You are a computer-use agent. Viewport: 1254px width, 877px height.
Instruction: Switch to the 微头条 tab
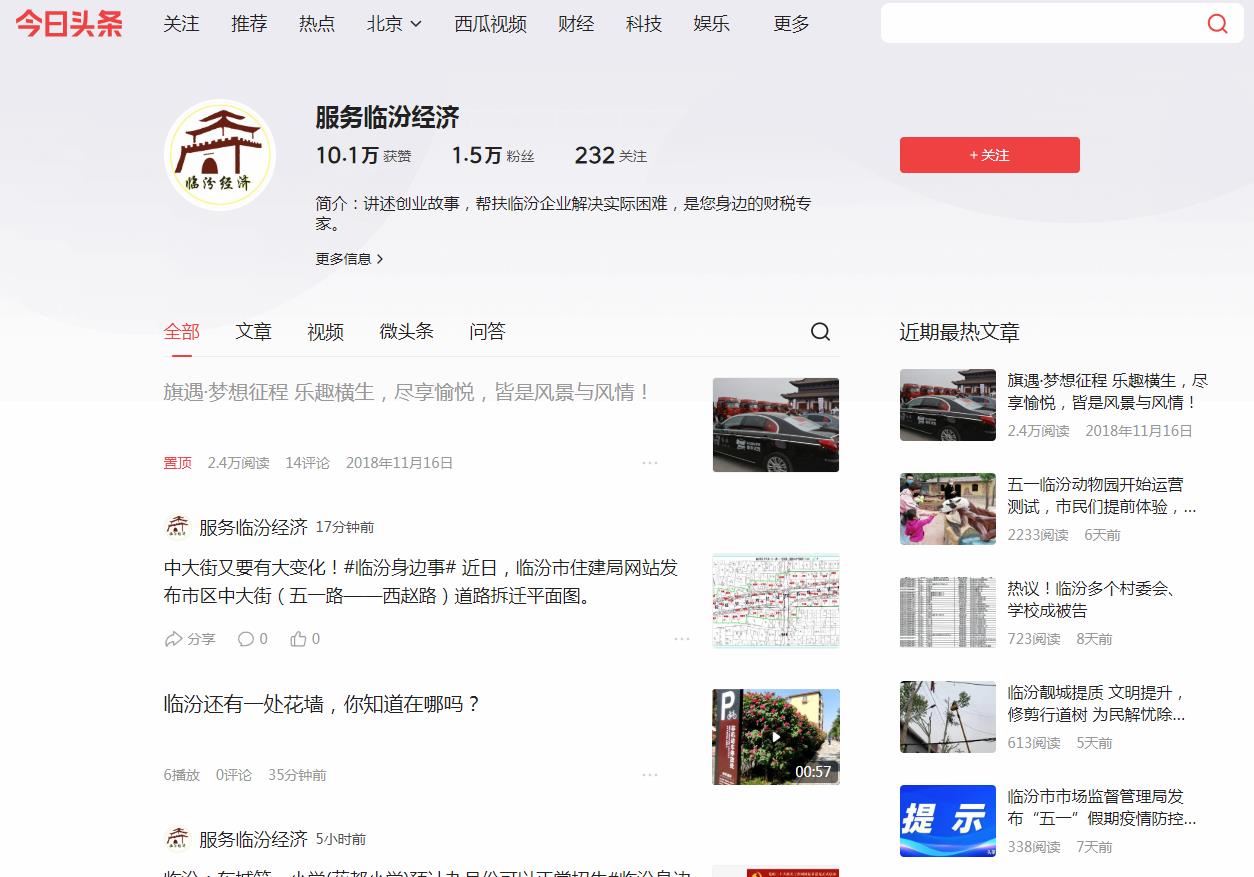406,332
